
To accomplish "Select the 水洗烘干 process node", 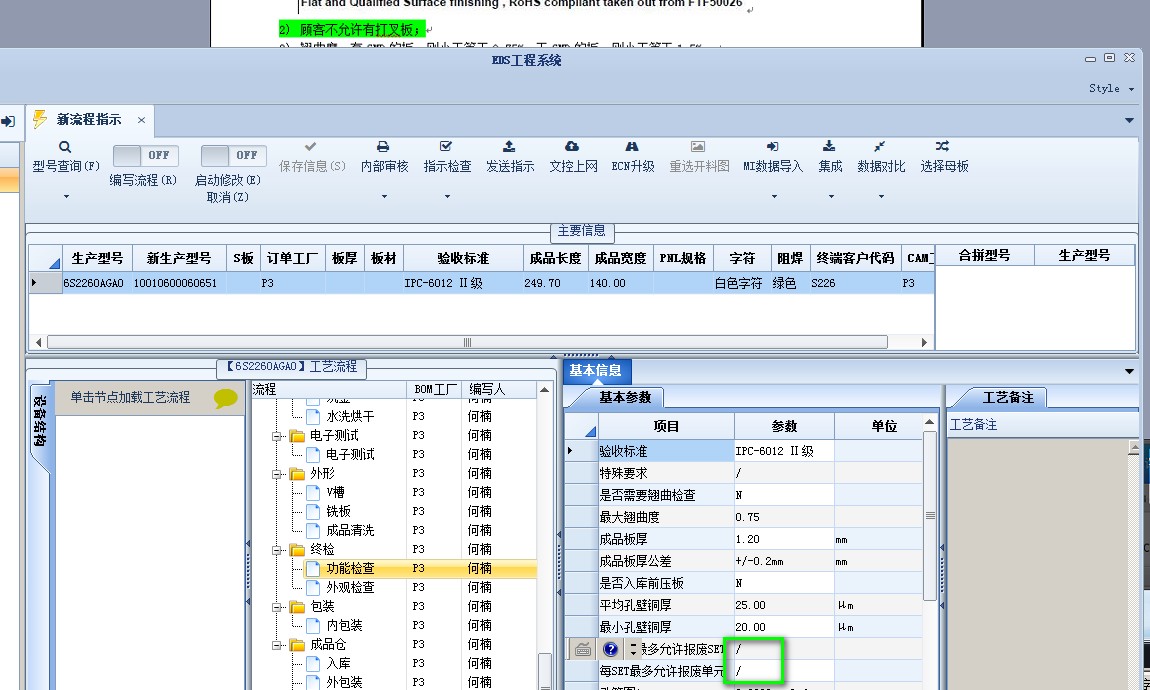I will 350,416.
